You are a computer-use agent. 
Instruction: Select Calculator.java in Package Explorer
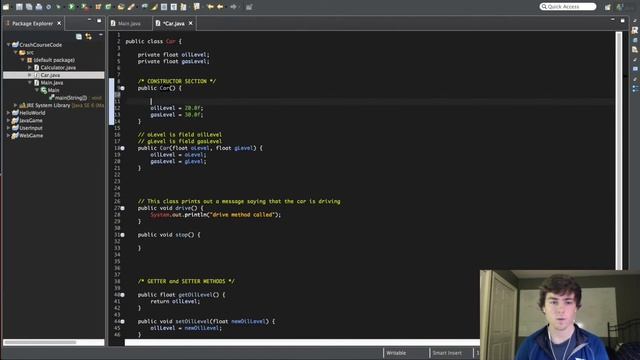pyautogui.click(x=58, y=67)
